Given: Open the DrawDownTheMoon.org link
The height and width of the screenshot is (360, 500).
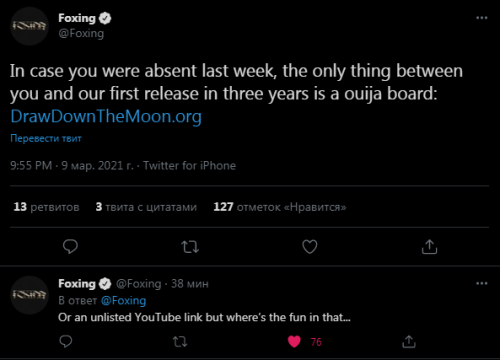Looking at the screenshot, I should coord(106,117).
